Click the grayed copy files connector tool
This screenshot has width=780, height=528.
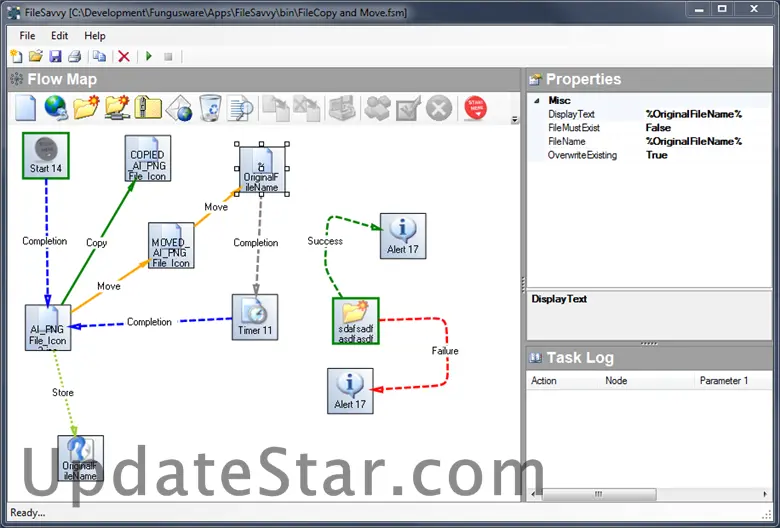[276, 107]
